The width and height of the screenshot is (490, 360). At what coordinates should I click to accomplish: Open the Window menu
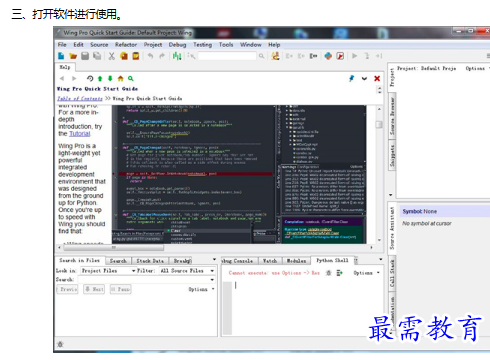tap(251, 44)
